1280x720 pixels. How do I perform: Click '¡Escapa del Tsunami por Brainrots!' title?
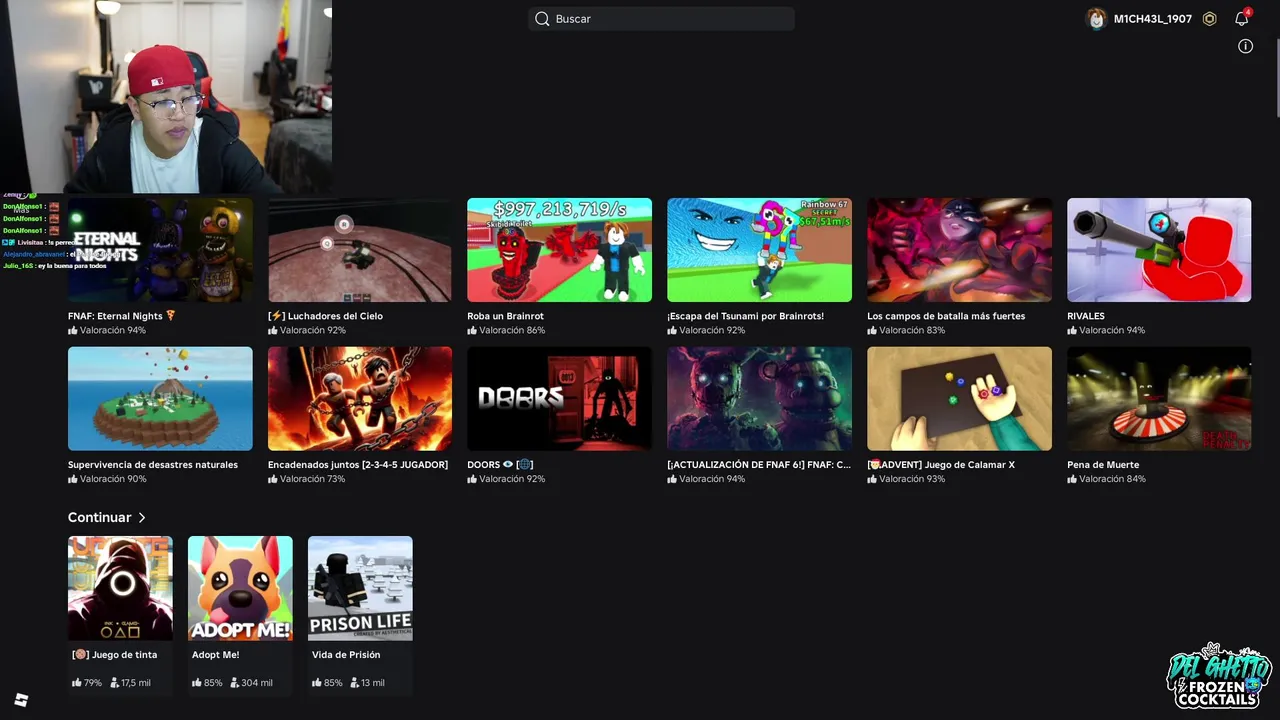pyautogui.click(x=745, y=316)
